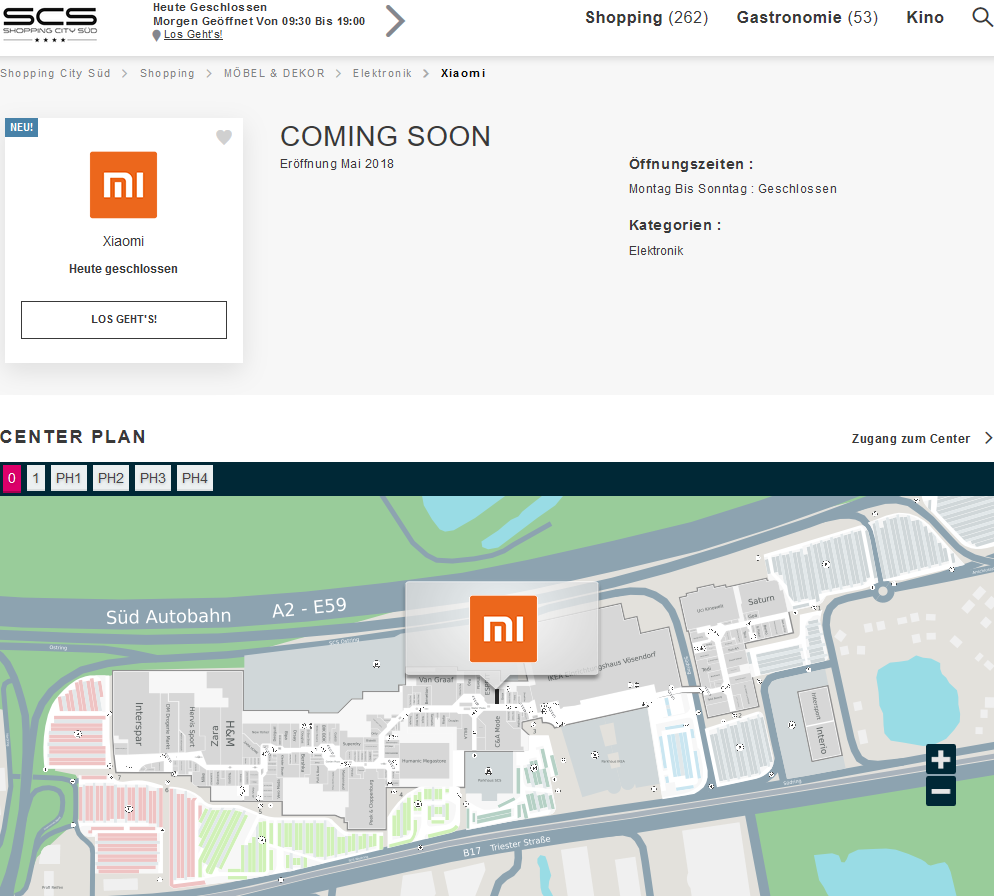The image size is (994, 896).
Task: Click the NEU! badge on the store card
Action: tap(22, 127)
